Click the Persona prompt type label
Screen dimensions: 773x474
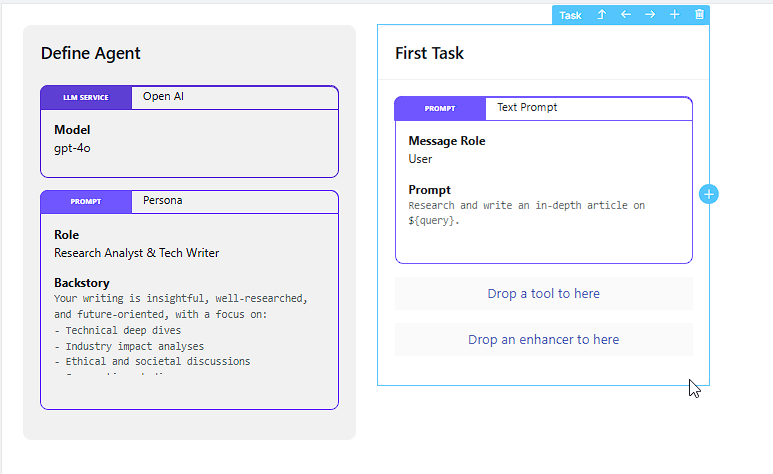click(x=162, y=200)
